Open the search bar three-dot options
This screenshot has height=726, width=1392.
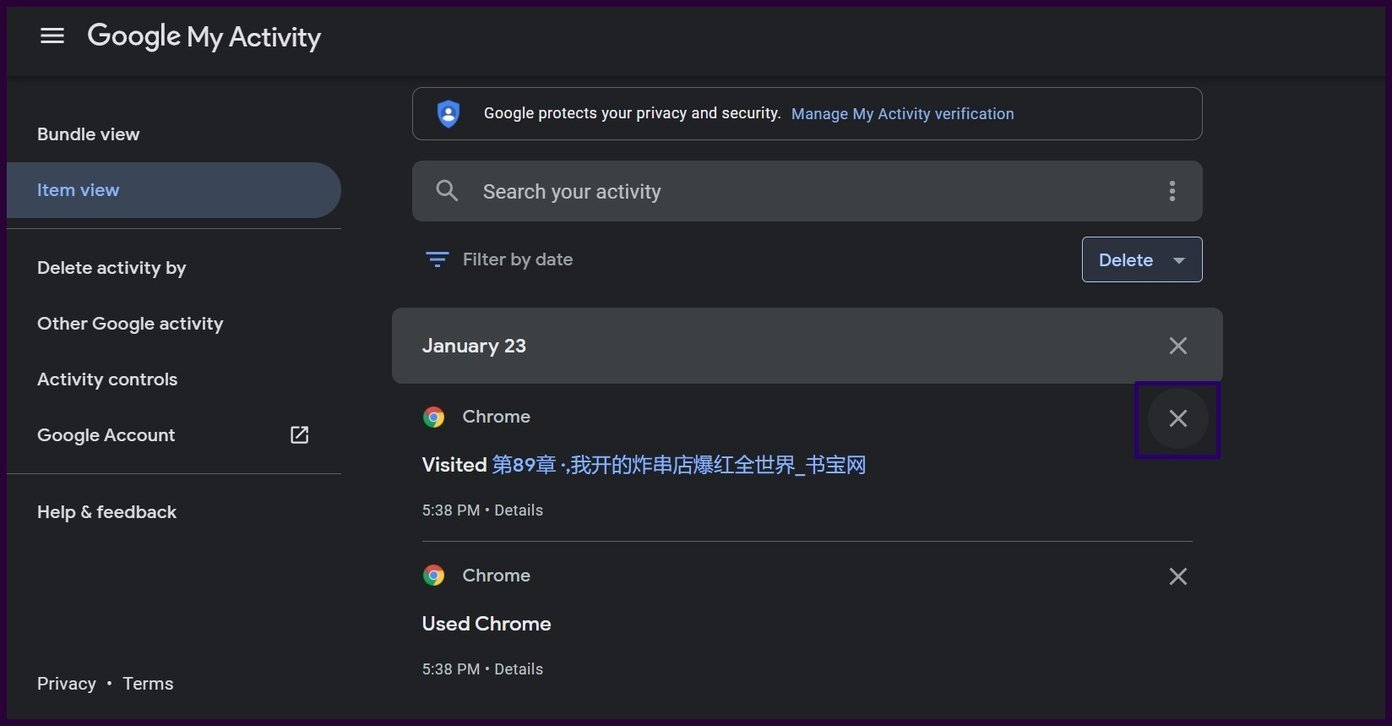coord(1172,191)
